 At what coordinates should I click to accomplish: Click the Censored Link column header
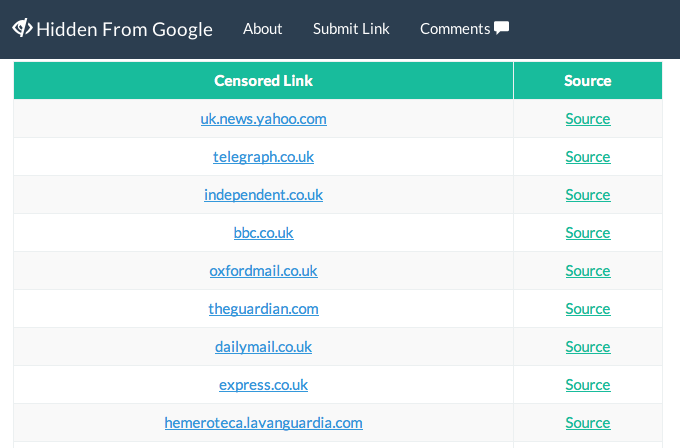[x=263, y=81]
